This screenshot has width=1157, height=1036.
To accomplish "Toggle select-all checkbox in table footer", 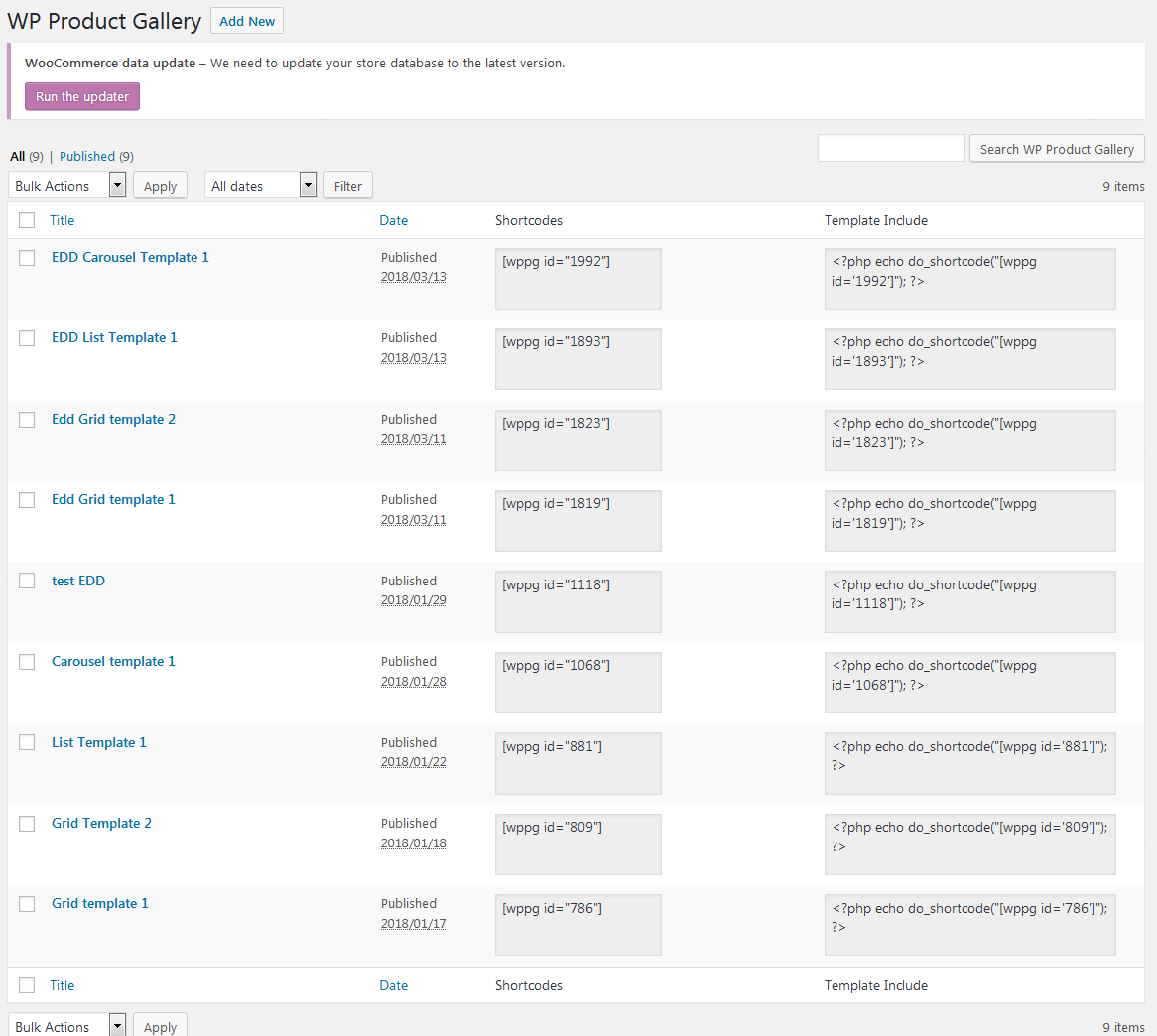I will click(27, 985).
